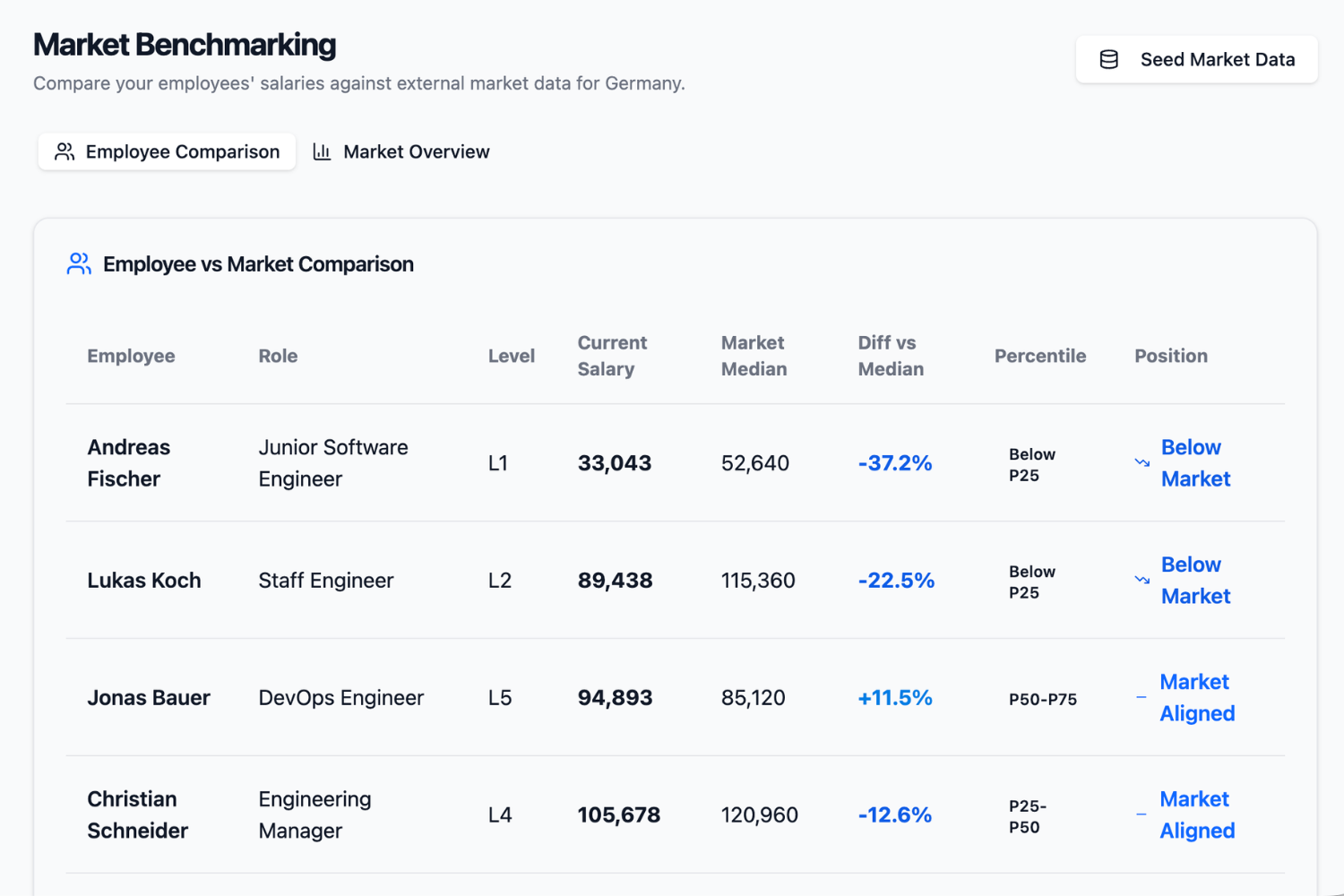
Task: Click the Percentile column header
Action: pos(1040,356)
